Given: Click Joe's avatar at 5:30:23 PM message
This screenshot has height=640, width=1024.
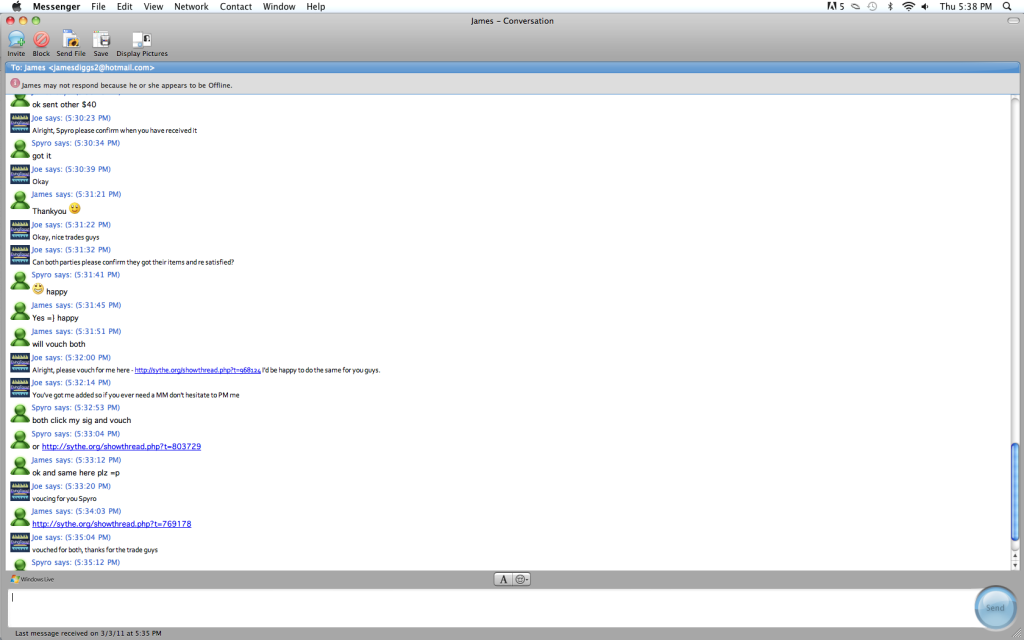Looking at the screenshot, I should [x=20, y=123].
